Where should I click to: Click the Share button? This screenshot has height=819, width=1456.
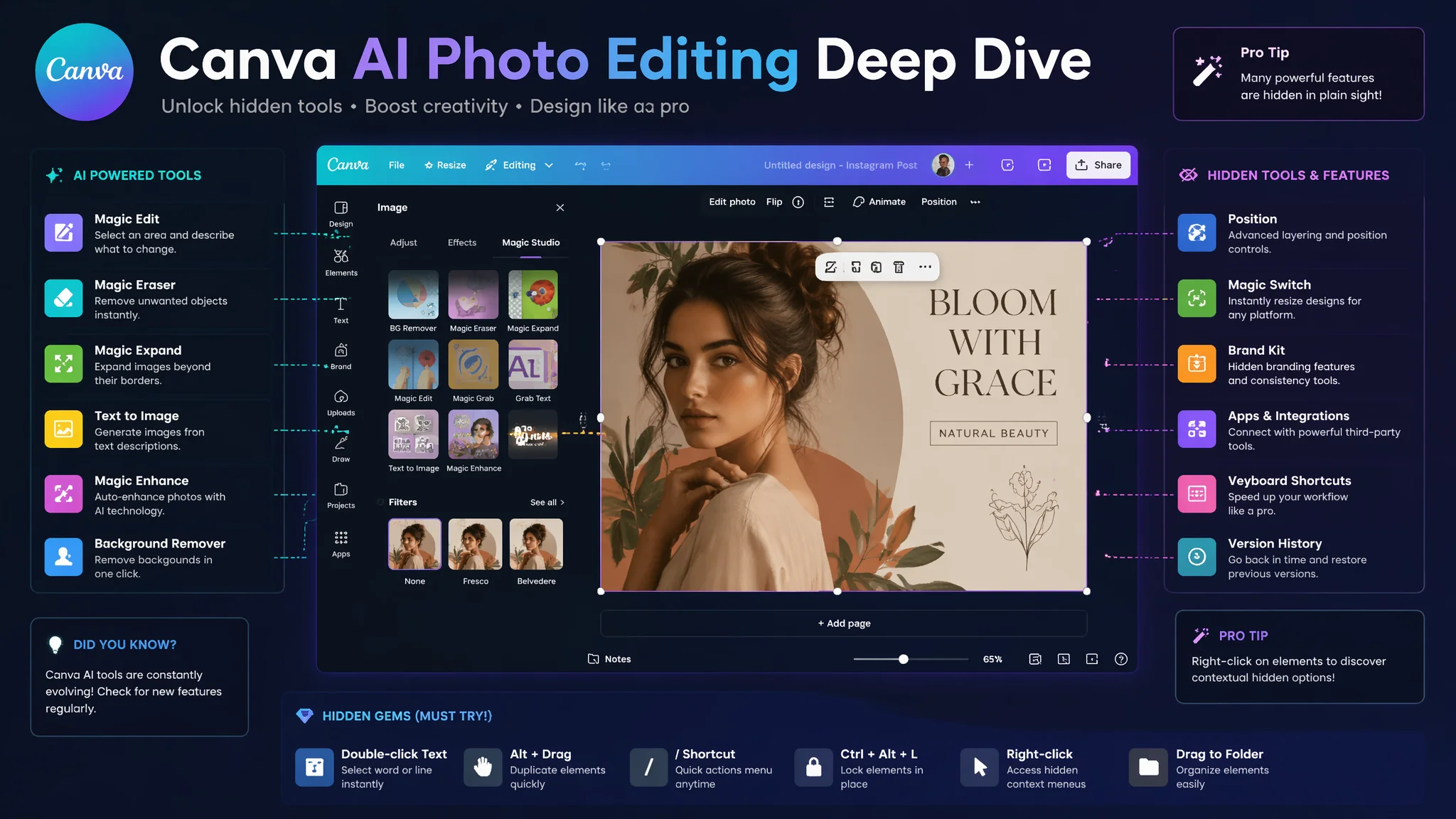point(1098,165)
